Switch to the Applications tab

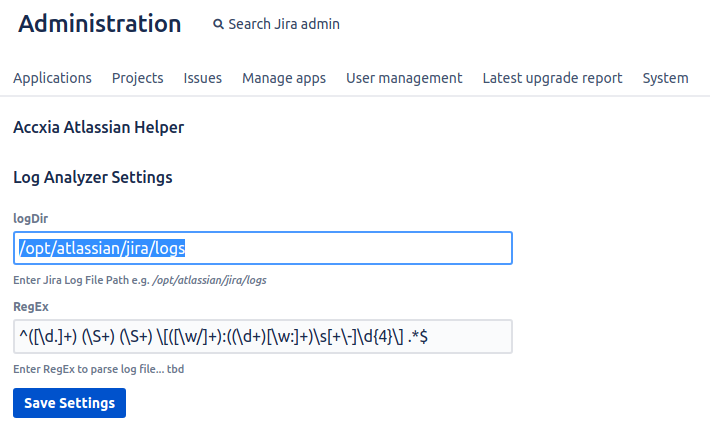(52, 78)
